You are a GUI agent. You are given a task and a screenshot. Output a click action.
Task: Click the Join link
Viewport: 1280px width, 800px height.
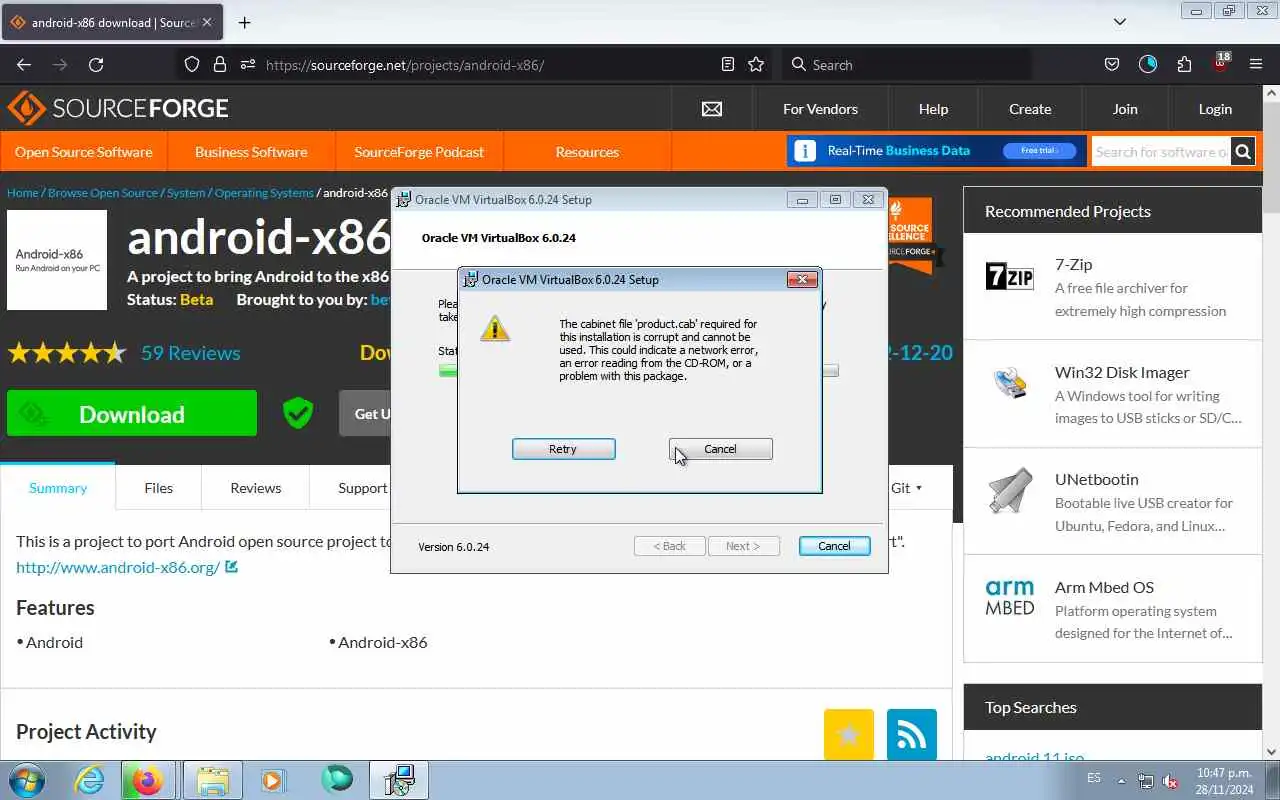(1125, 109)
